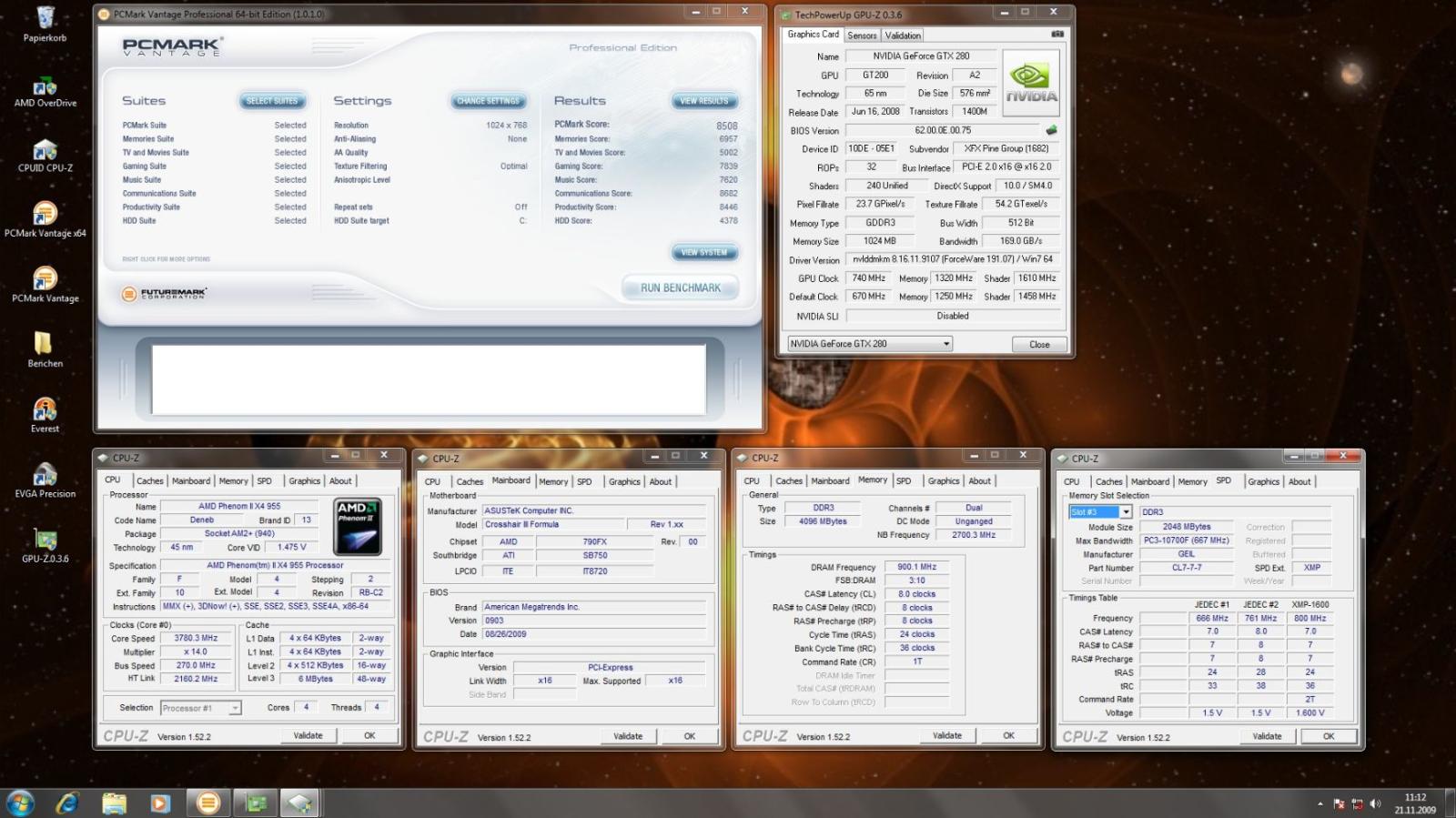The image size is (1456, 818).
Task: Click the BIOS save icon next to BIOS Version
Action: pyautogui.click(x=1052, y=130)
